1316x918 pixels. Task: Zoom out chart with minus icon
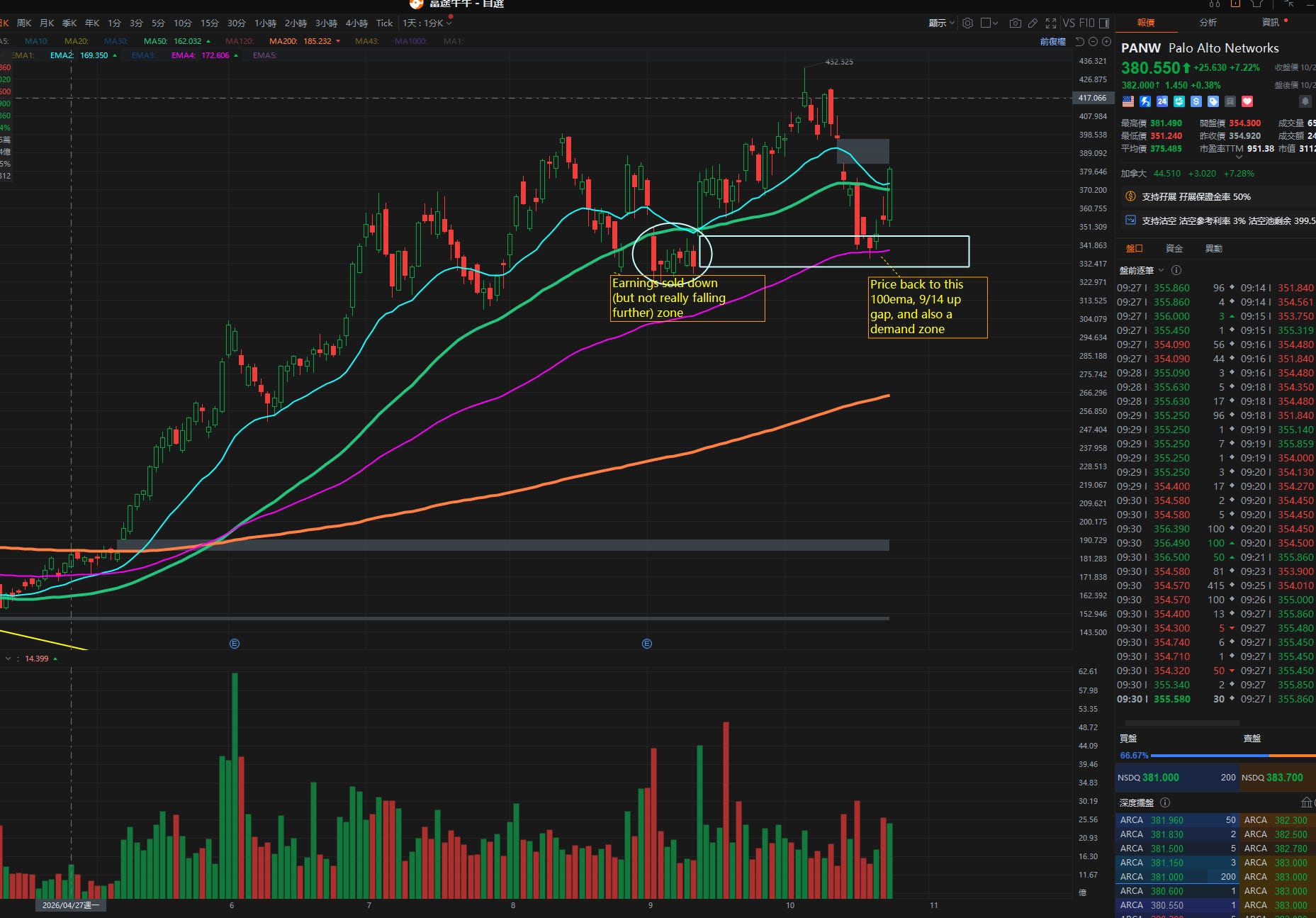(1093, 41)
